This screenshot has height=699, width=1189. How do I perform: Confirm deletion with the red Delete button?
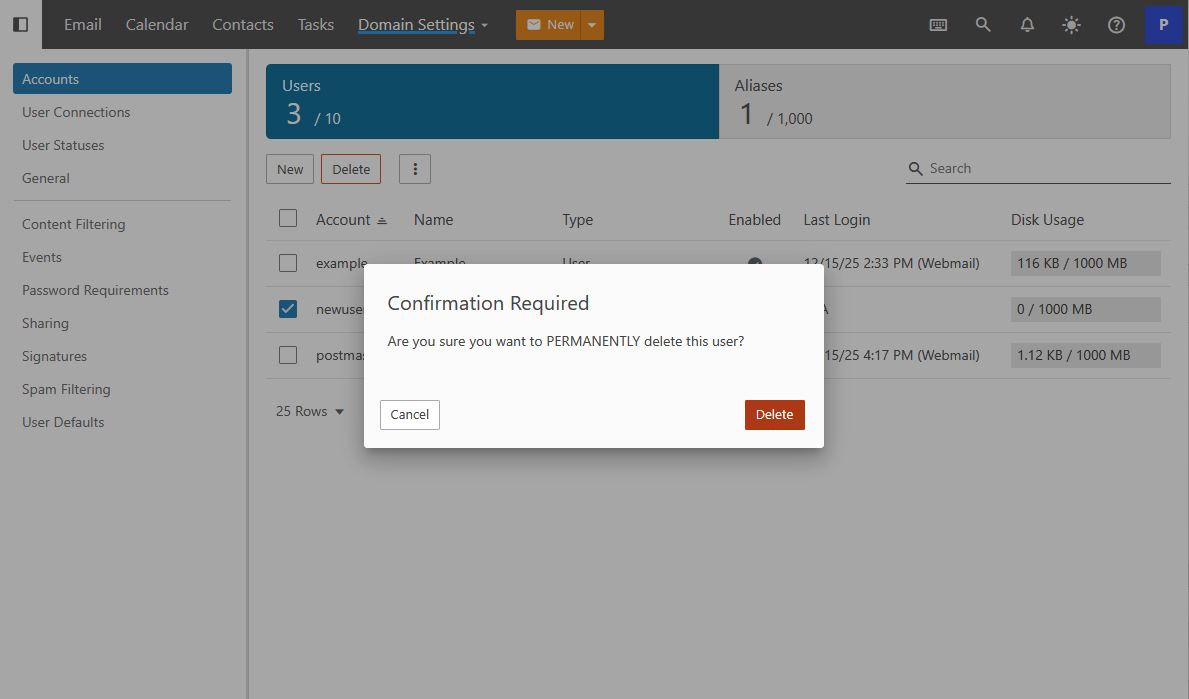[x=774, y=414]
